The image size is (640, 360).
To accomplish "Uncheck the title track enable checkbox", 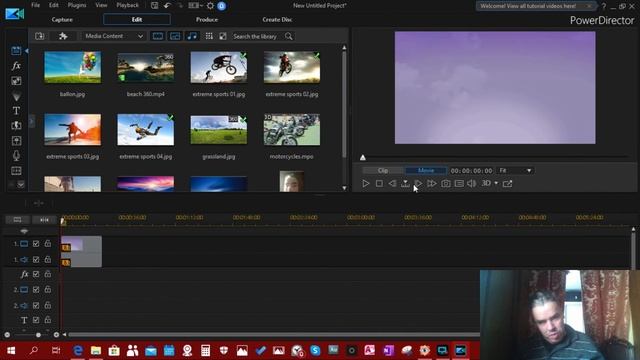I will (36, 320).
